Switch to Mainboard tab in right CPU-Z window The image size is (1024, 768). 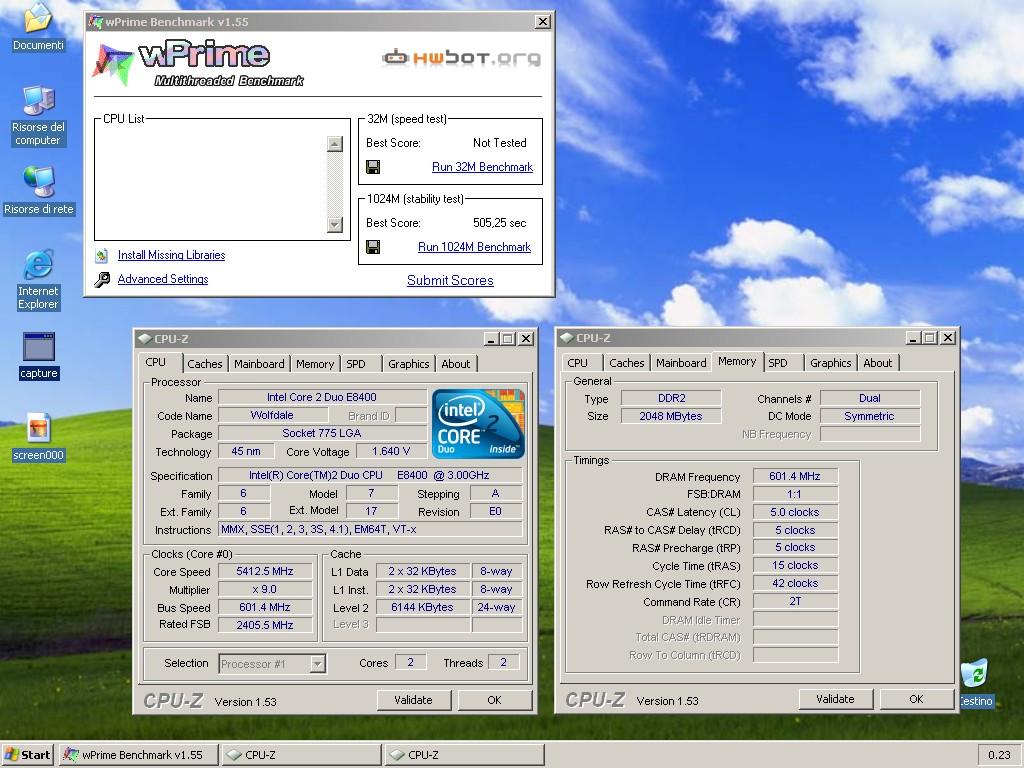click(x=680, y=362)
